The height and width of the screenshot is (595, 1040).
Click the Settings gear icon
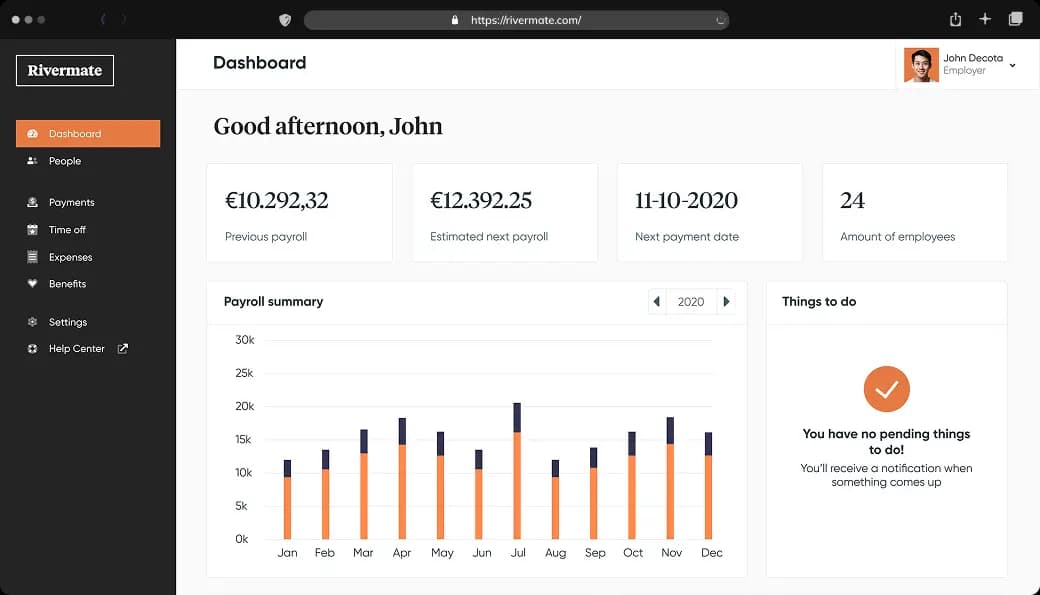tap(33, 322)
